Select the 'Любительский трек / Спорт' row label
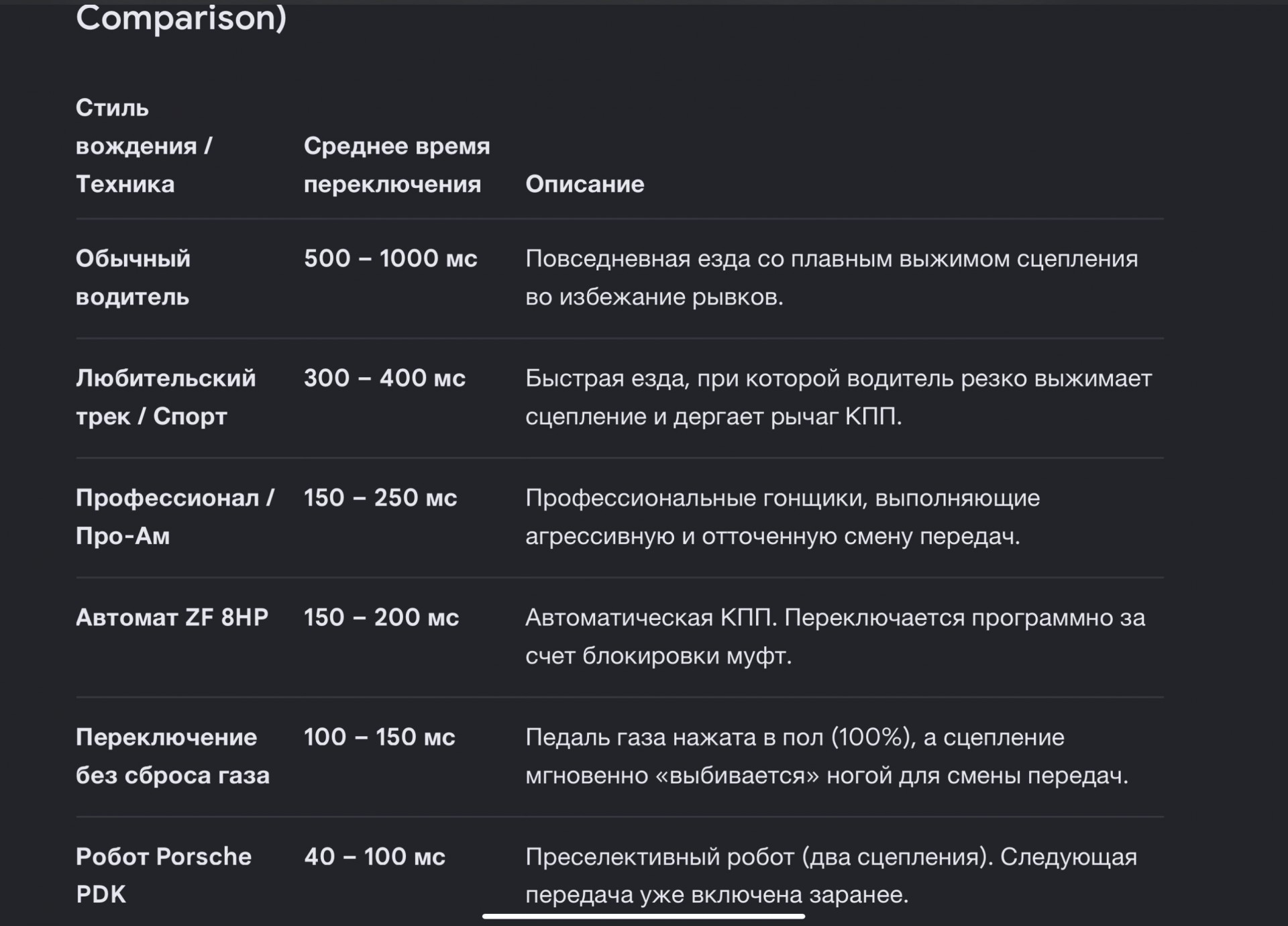Image resolution: width=1288 pixels, height=926 pixels. point(166,397)
